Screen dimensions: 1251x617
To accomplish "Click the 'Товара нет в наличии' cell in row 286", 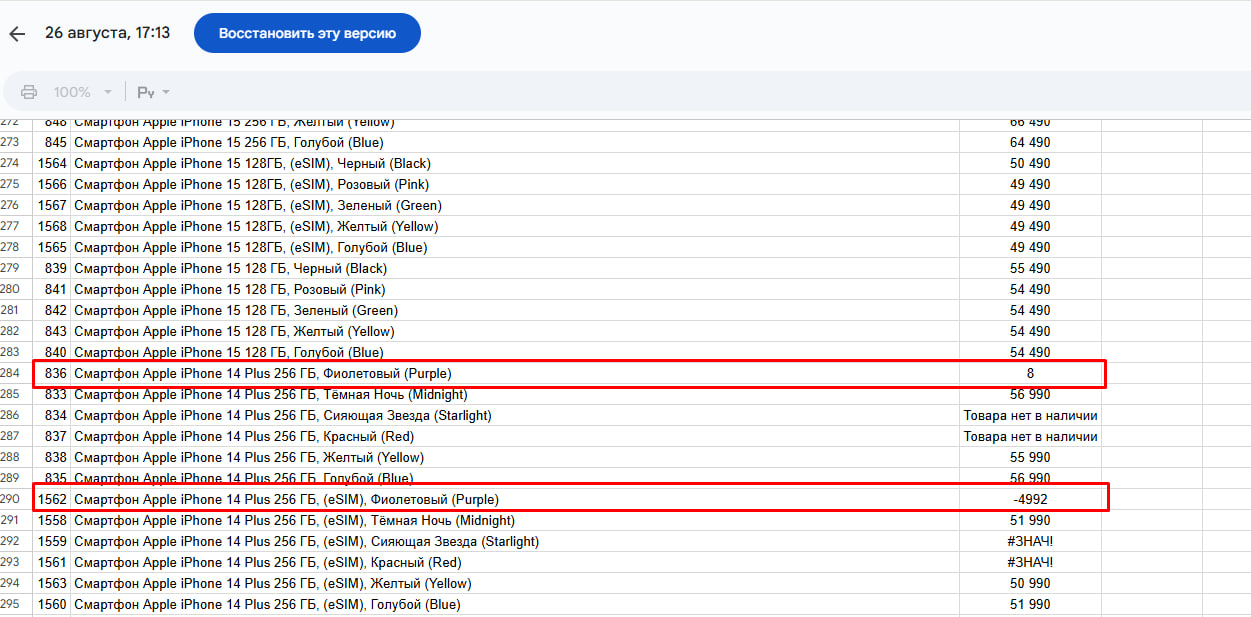I will (x=1030, y=415).
